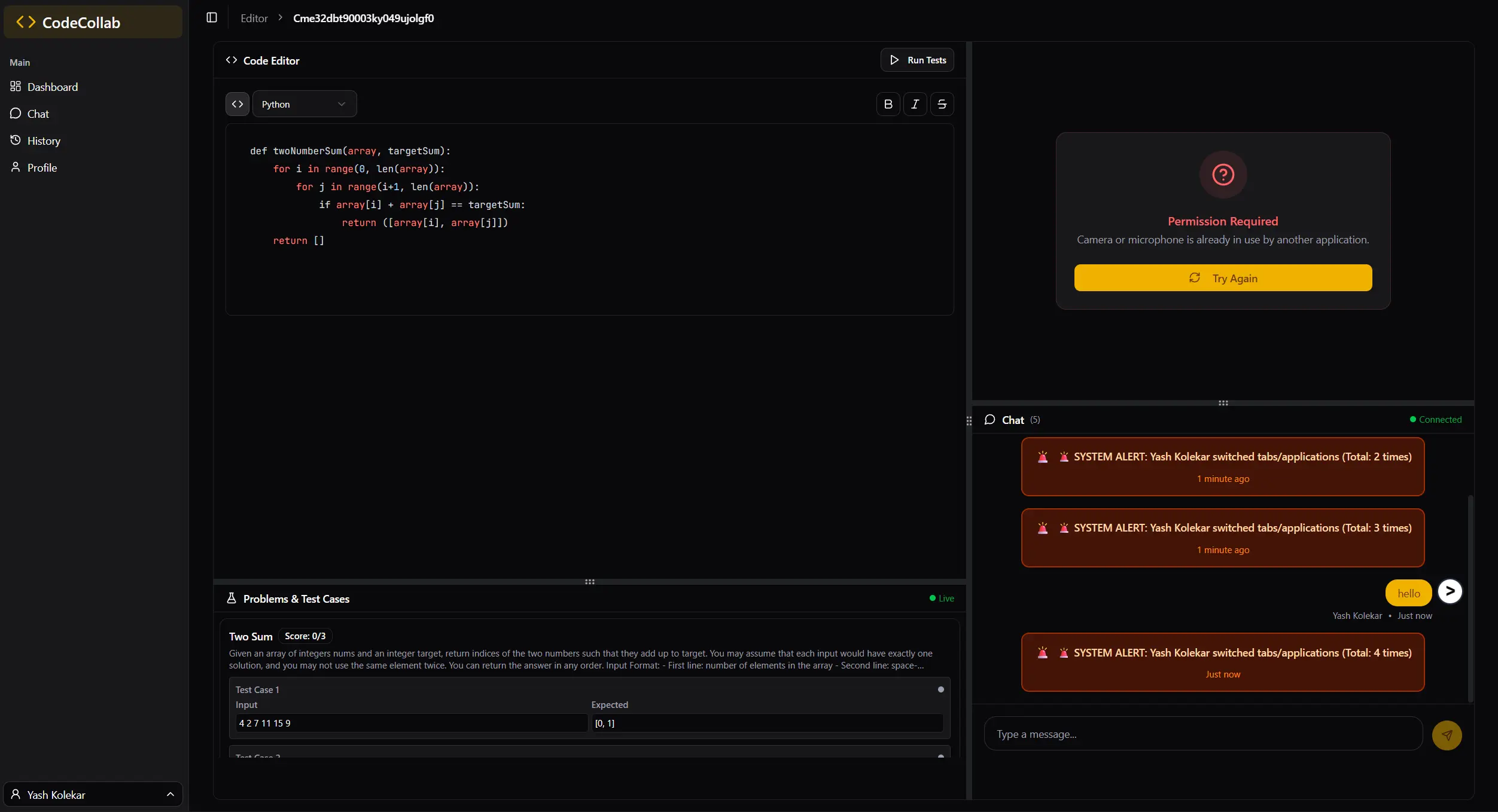The image size is (1498, 812).
Task: Click the Editor breadcrumb link
Action: 254,19
